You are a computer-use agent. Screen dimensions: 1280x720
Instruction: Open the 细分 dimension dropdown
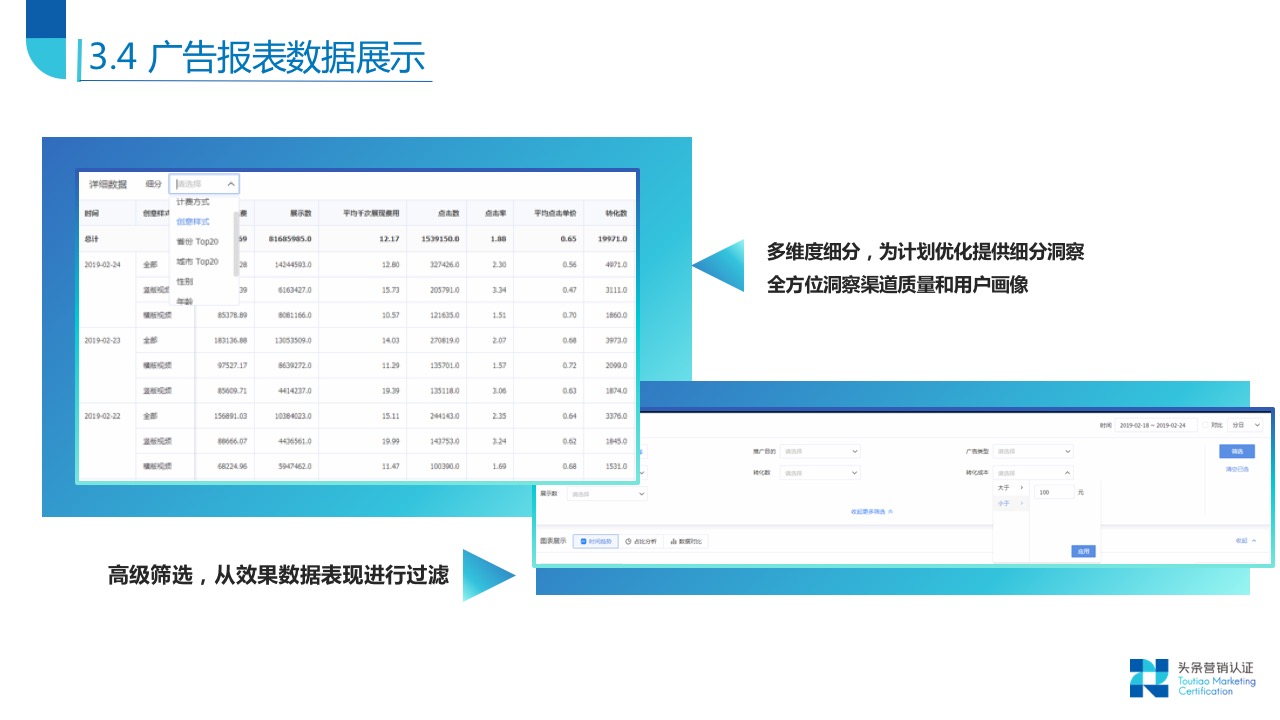pyautogui.click(x=205, y=183)
